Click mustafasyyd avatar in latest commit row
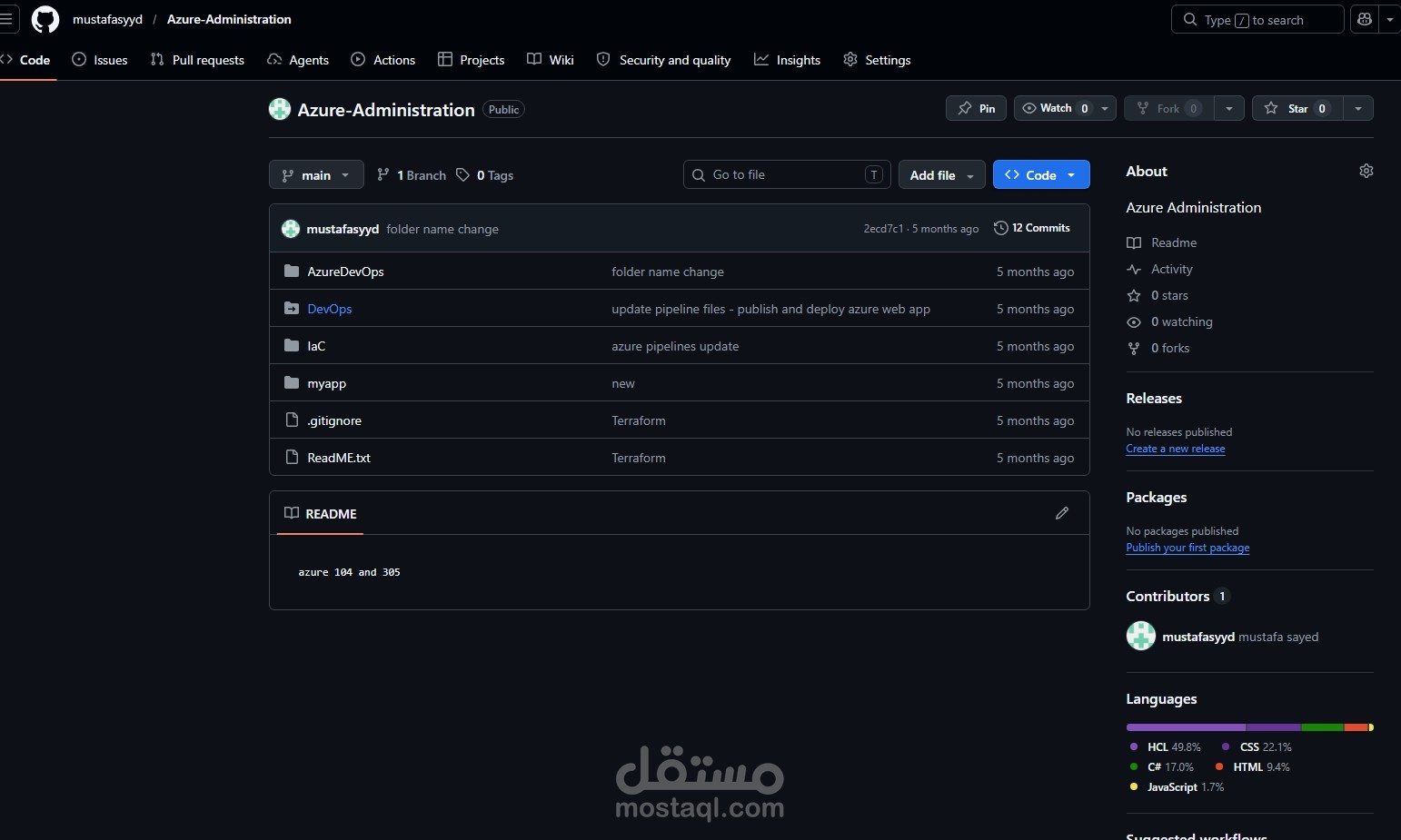The height and width of the screenshot is (840, 1401). [x=291, y=229]
